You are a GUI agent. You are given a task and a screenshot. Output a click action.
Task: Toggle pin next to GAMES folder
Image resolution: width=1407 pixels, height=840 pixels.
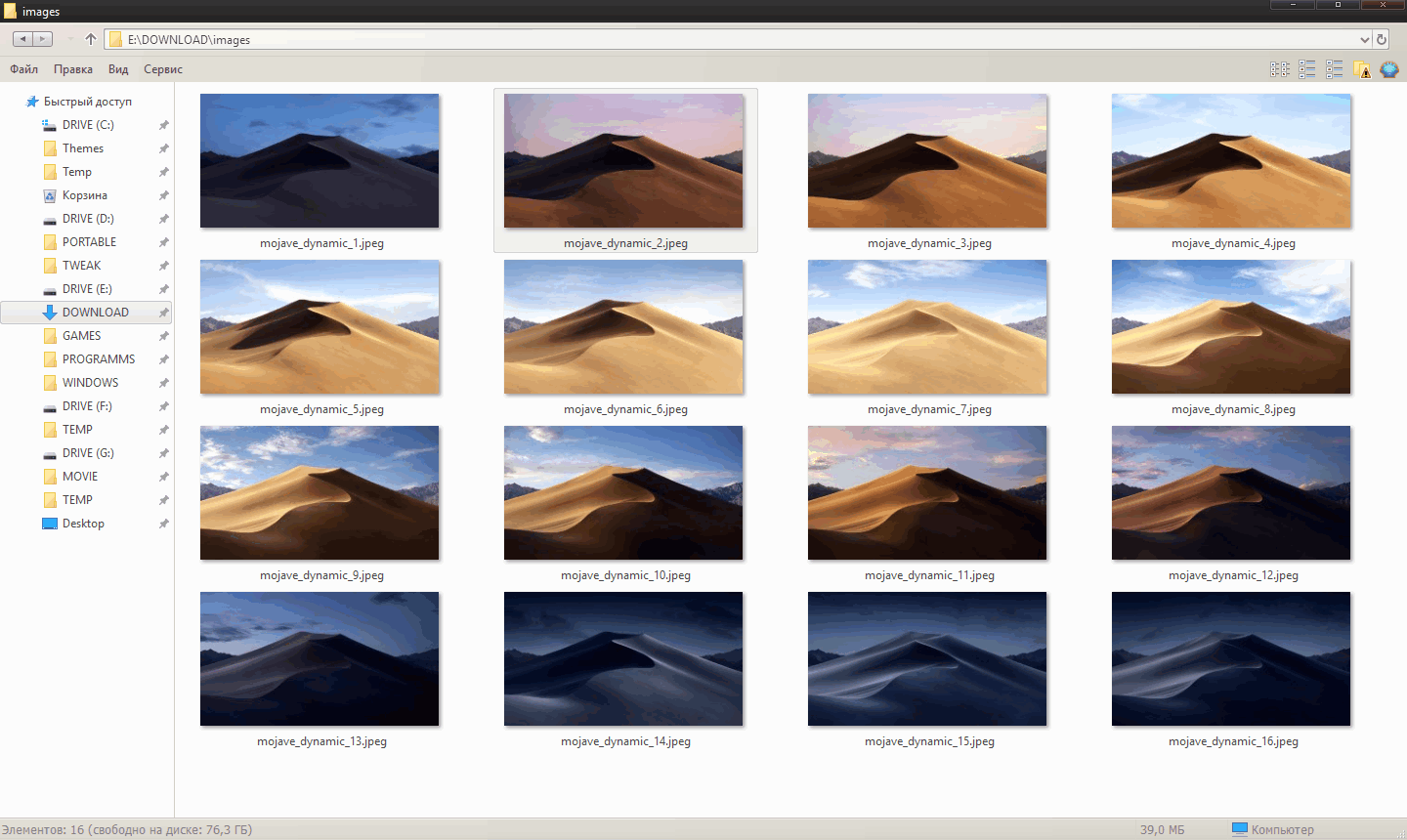click(x=164, y=336)
